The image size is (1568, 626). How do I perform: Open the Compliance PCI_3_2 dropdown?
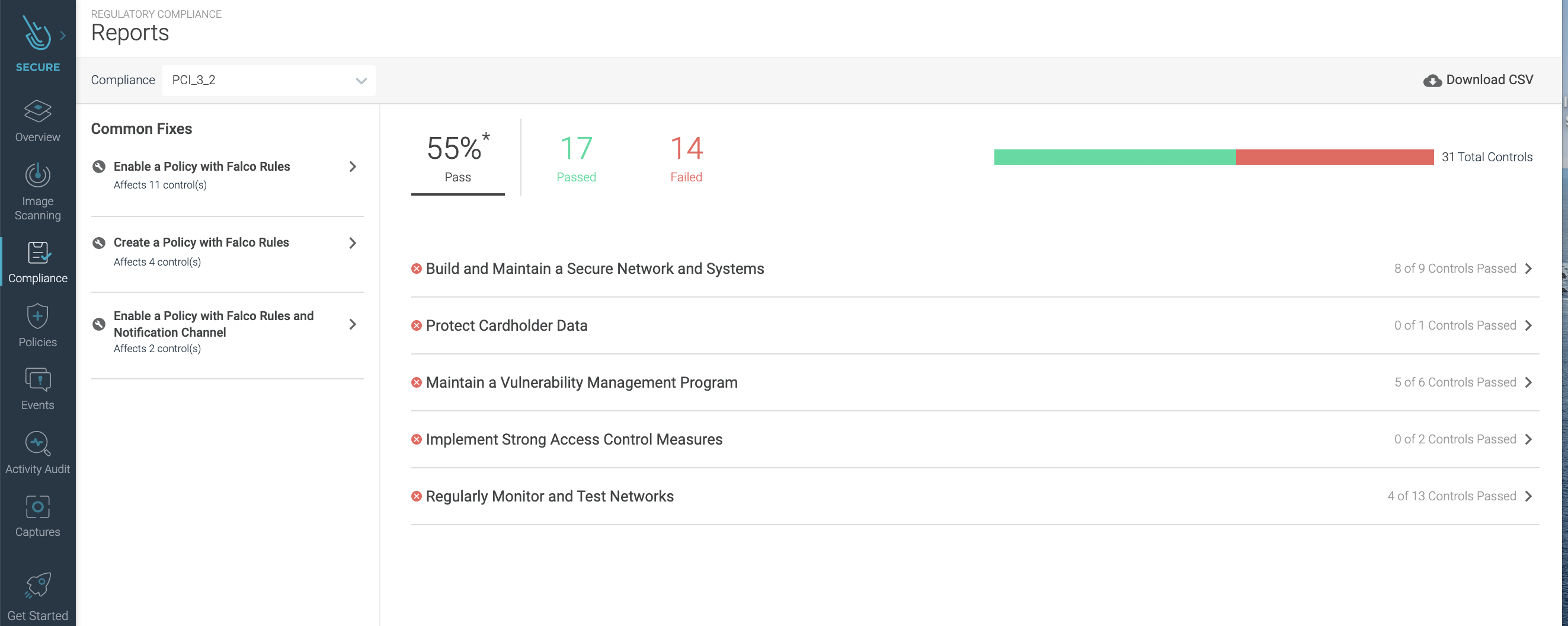268,81
